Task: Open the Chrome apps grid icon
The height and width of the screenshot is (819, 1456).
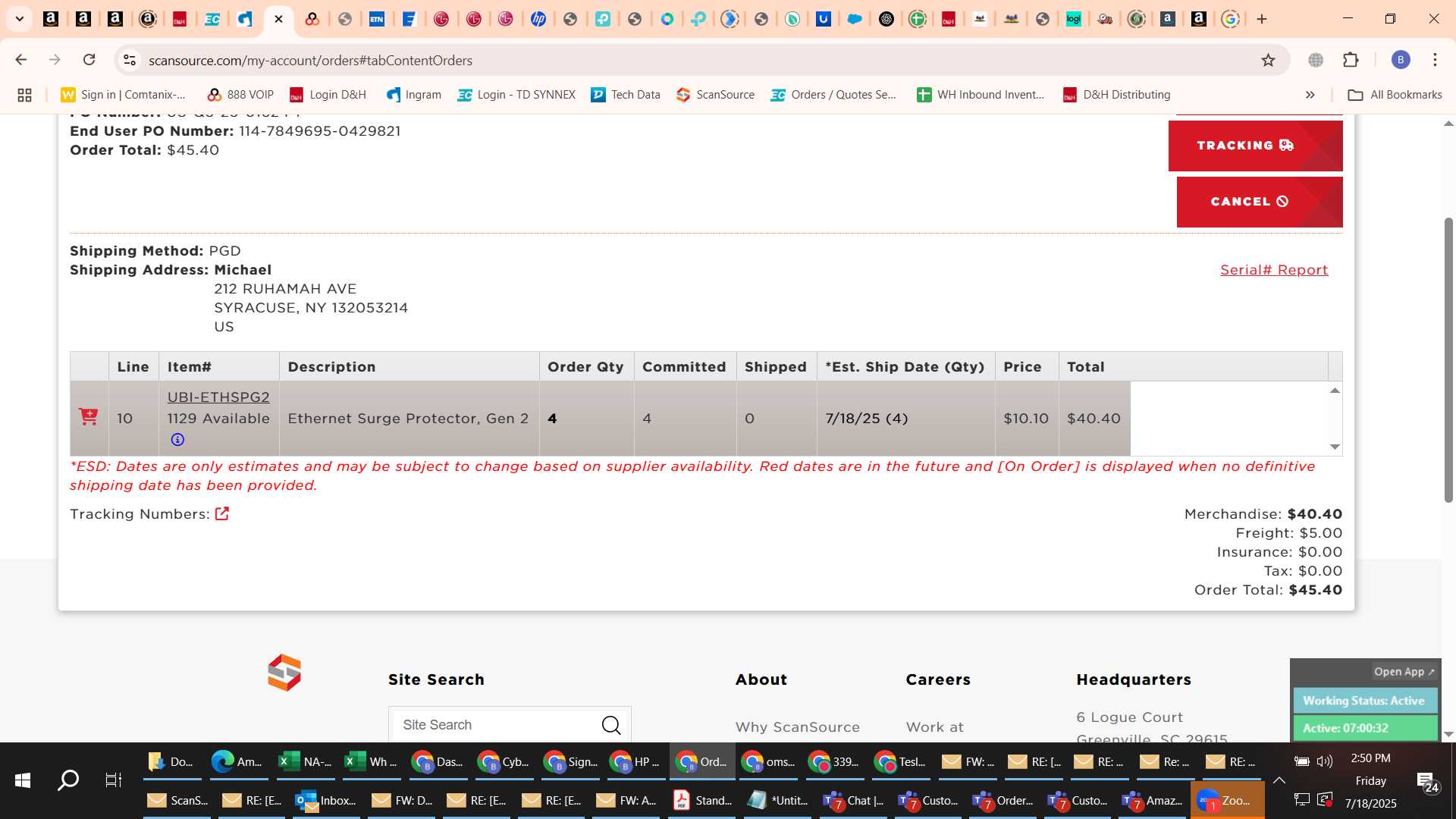Action: click(24, 95)
